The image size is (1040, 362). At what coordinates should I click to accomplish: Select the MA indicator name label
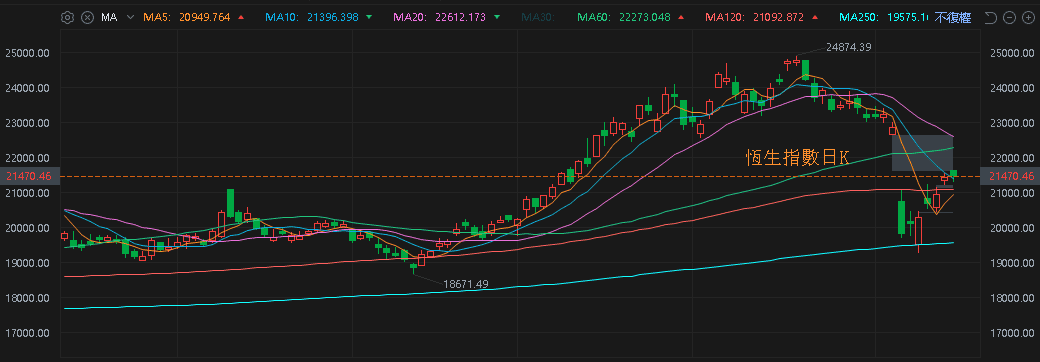(109, 18)
